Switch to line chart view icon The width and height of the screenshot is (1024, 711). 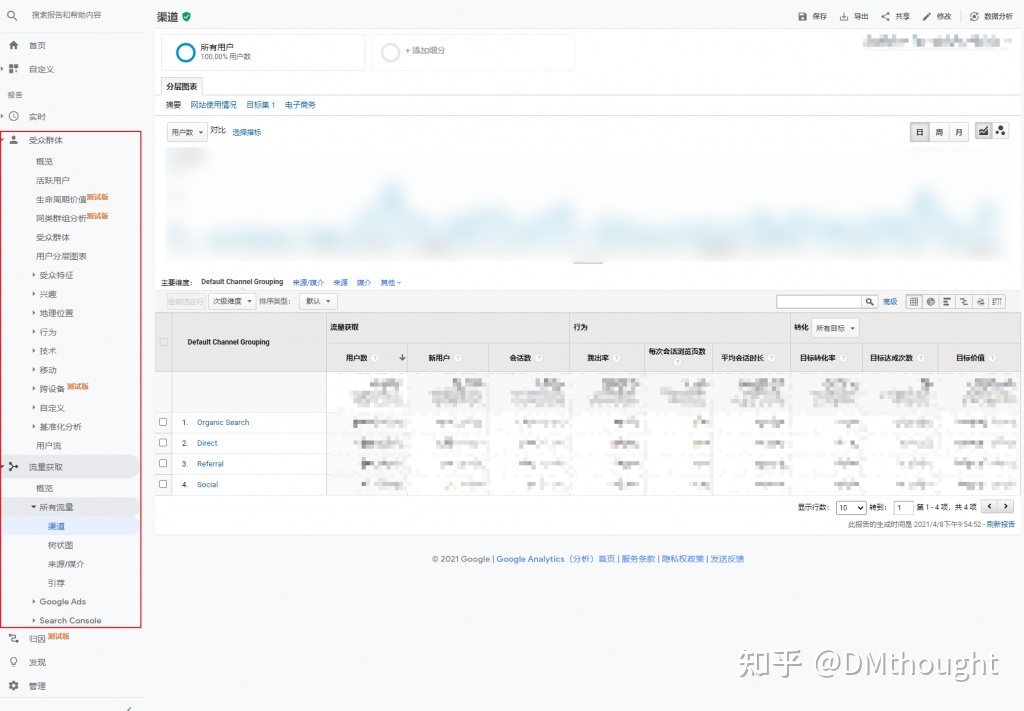983,131
